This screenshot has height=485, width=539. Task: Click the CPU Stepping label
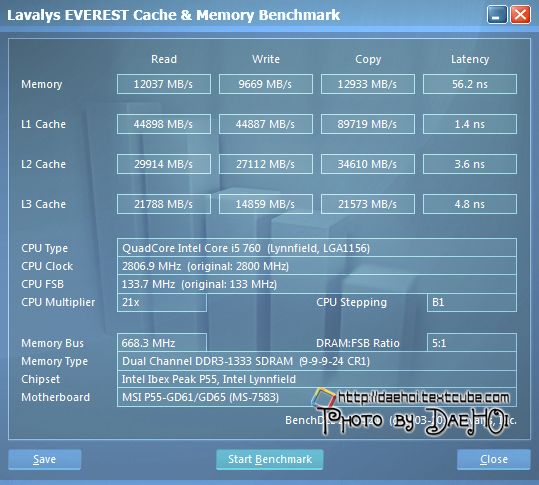(351, 302)
